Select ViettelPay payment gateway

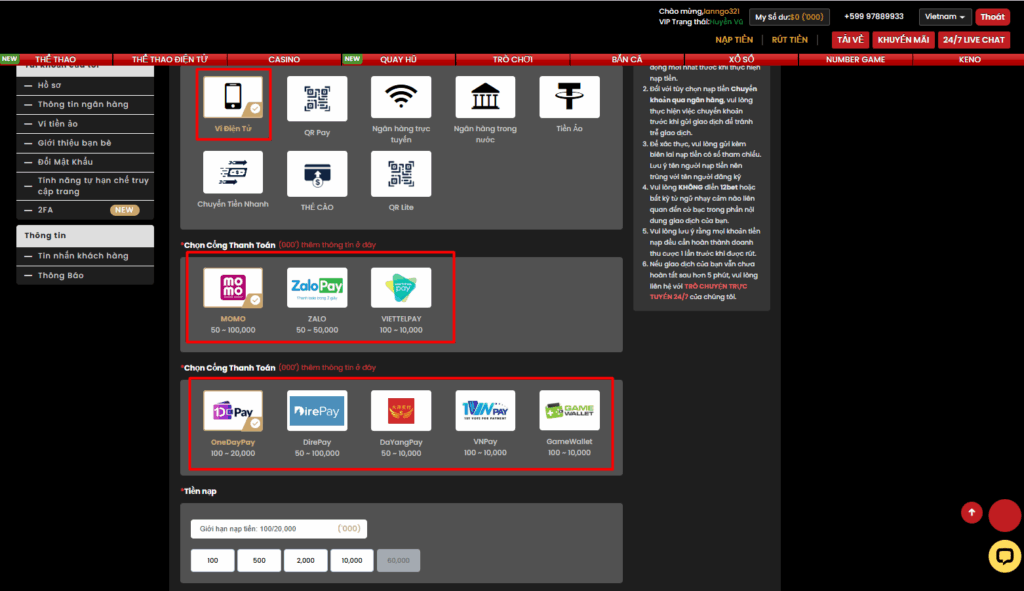tap(401, 287)
